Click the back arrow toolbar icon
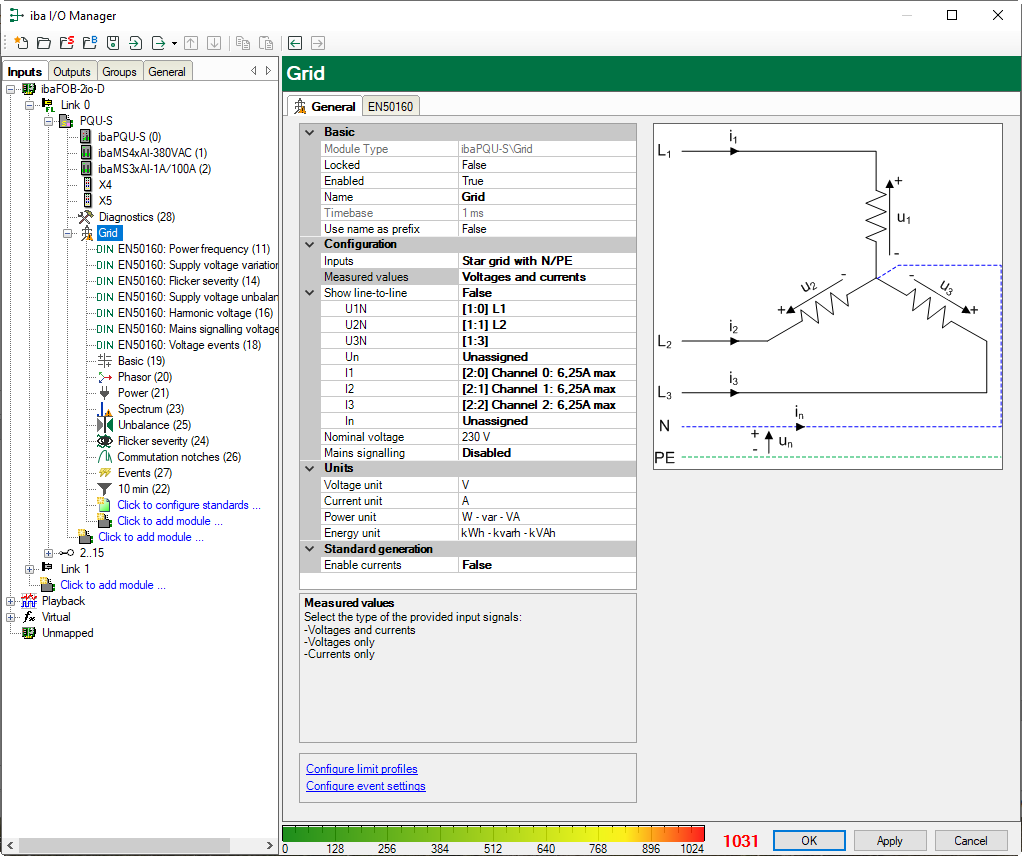The height and width of the screenshot is (856, 1022). (x=295, y=43)
